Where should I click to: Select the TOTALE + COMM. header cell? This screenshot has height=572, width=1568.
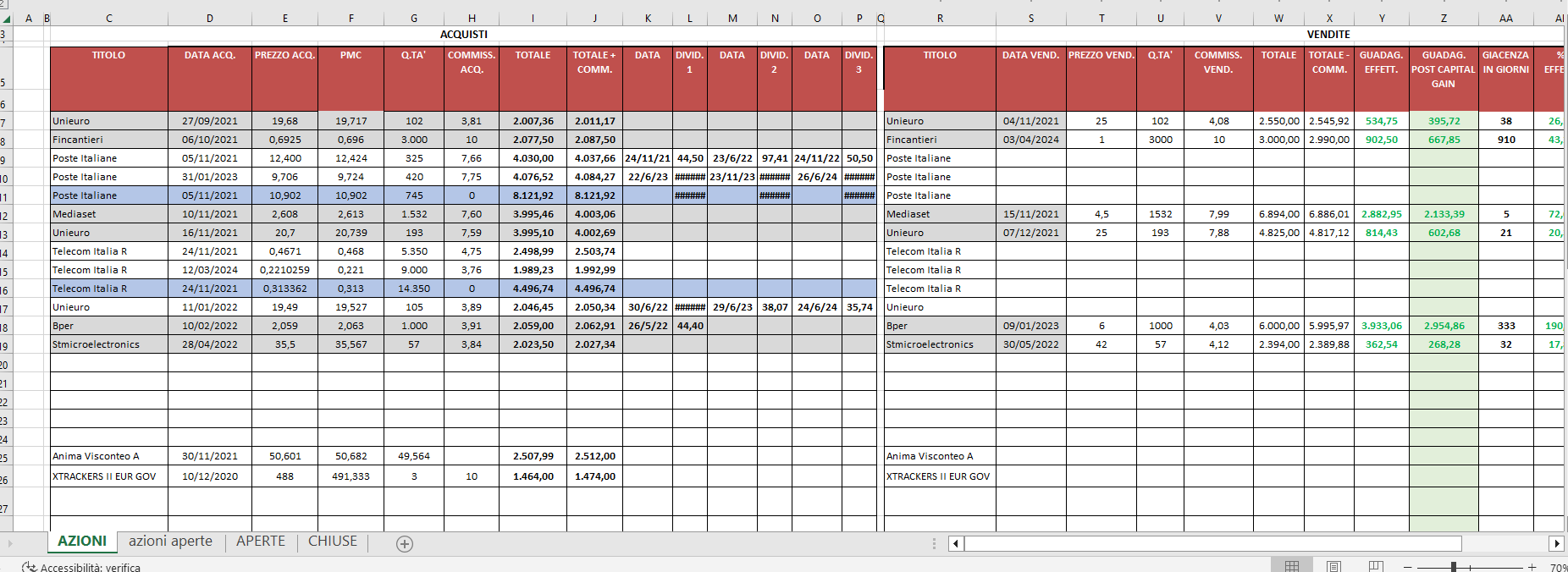(x=594, y=79)
